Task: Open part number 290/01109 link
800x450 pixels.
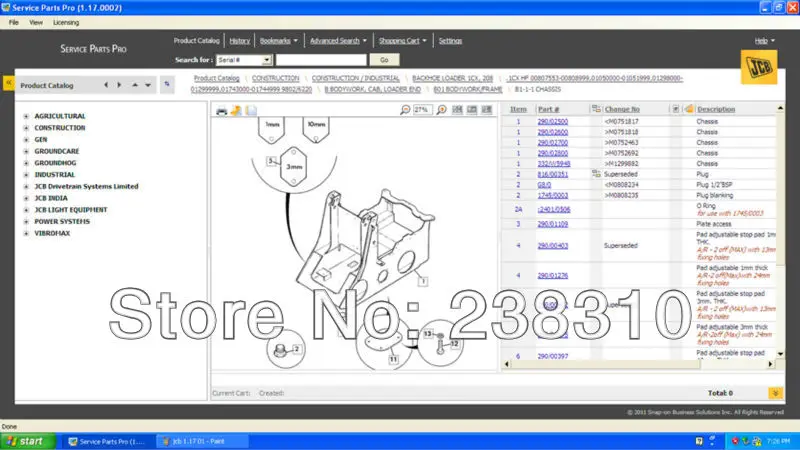Action: pos(553,224)
